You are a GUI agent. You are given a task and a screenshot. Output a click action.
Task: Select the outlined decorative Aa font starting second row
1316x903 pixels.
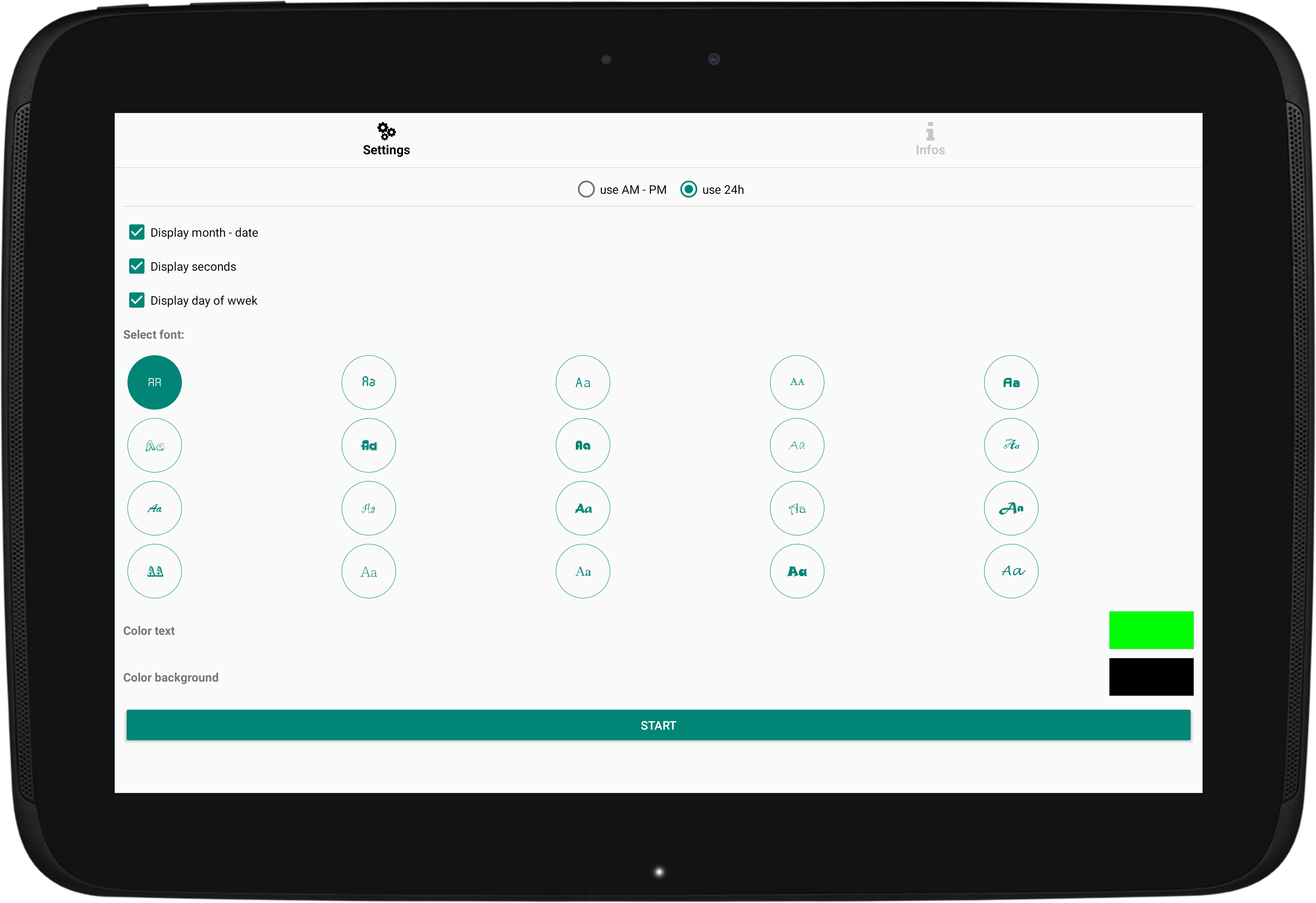(x=155, y=446)
